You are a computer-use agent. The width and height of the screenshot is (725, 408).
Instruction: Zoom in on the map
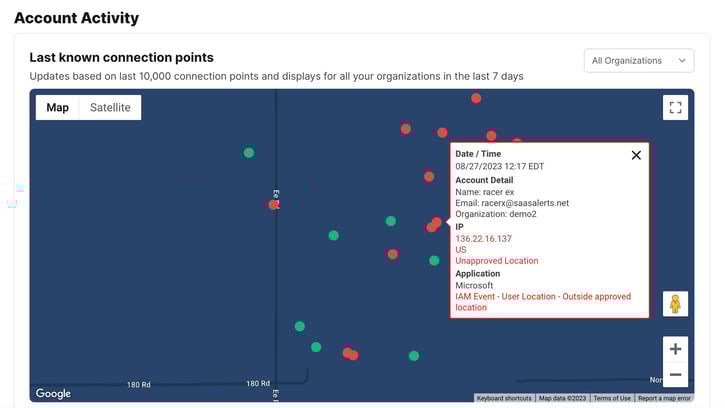click(675, 349)
